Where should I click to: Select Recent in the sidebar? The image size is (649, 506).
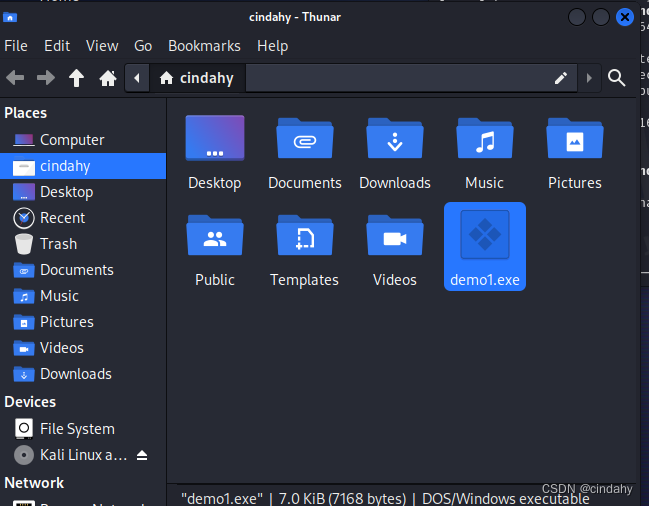62,218
